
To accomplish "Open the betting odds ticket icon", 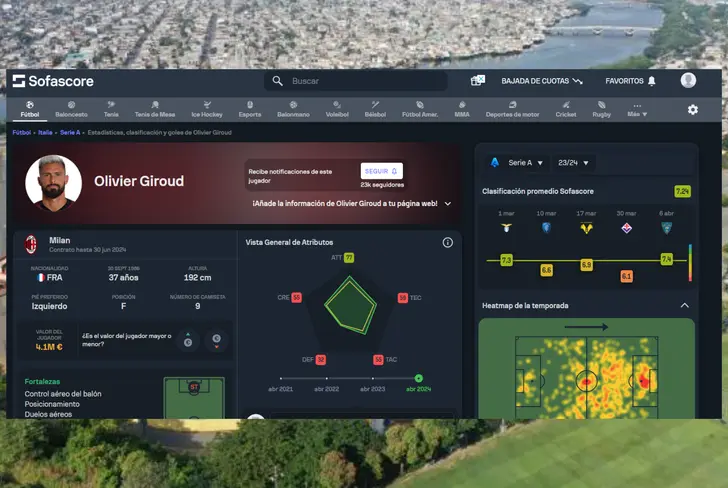I will [x=478, y=81].
